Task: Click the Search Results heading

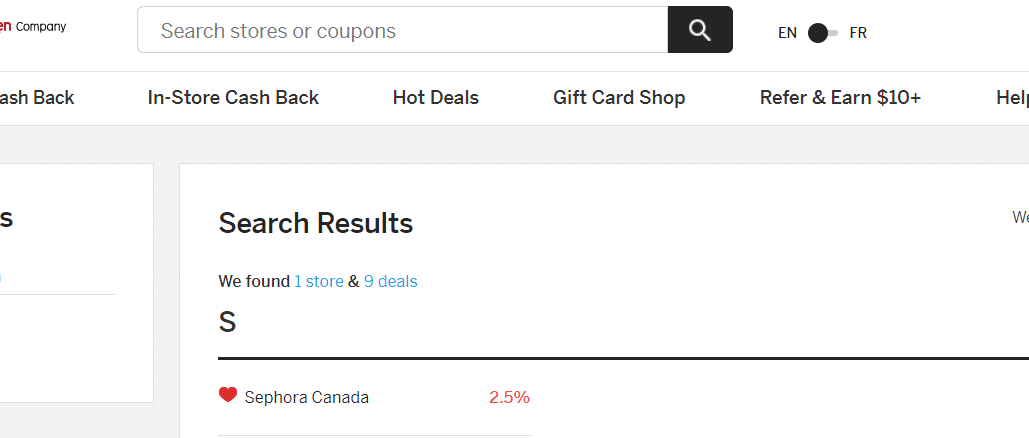Action: click(316, 223)
